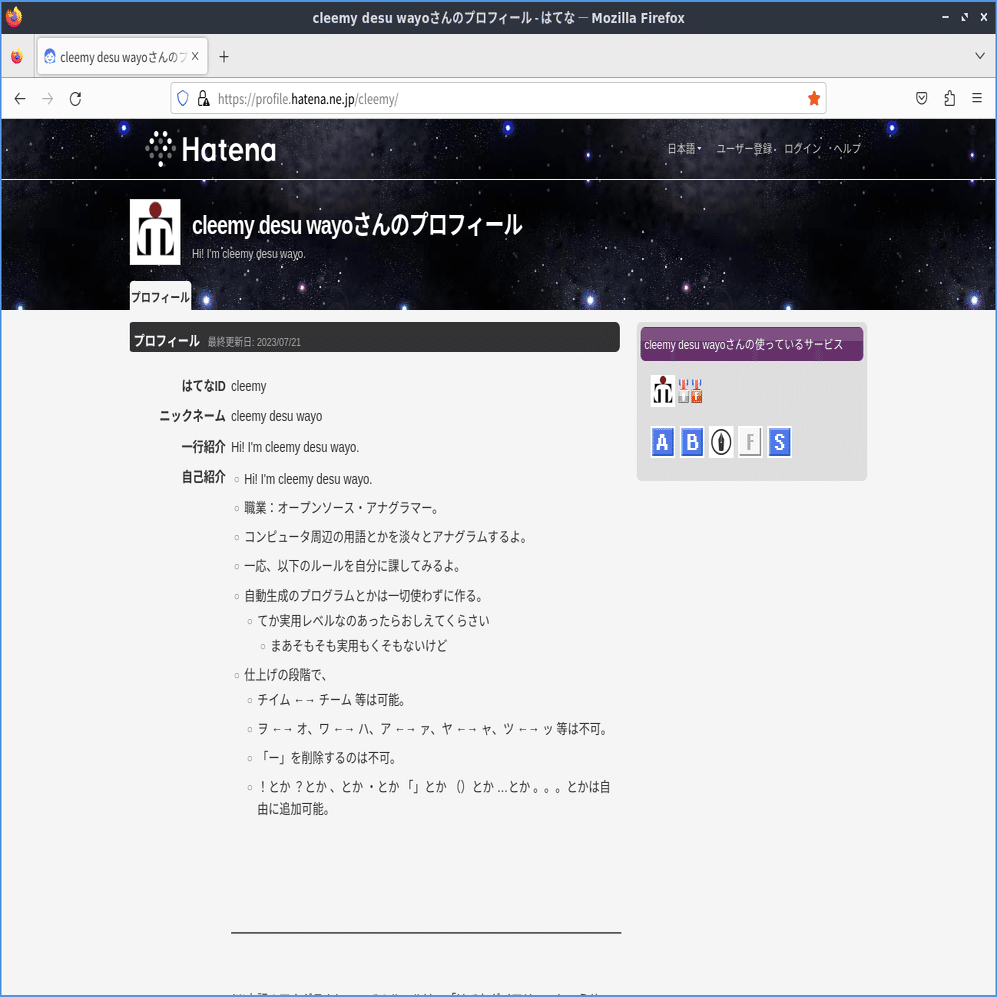Open Hatena Blog pen service icon

pos(721,441)
